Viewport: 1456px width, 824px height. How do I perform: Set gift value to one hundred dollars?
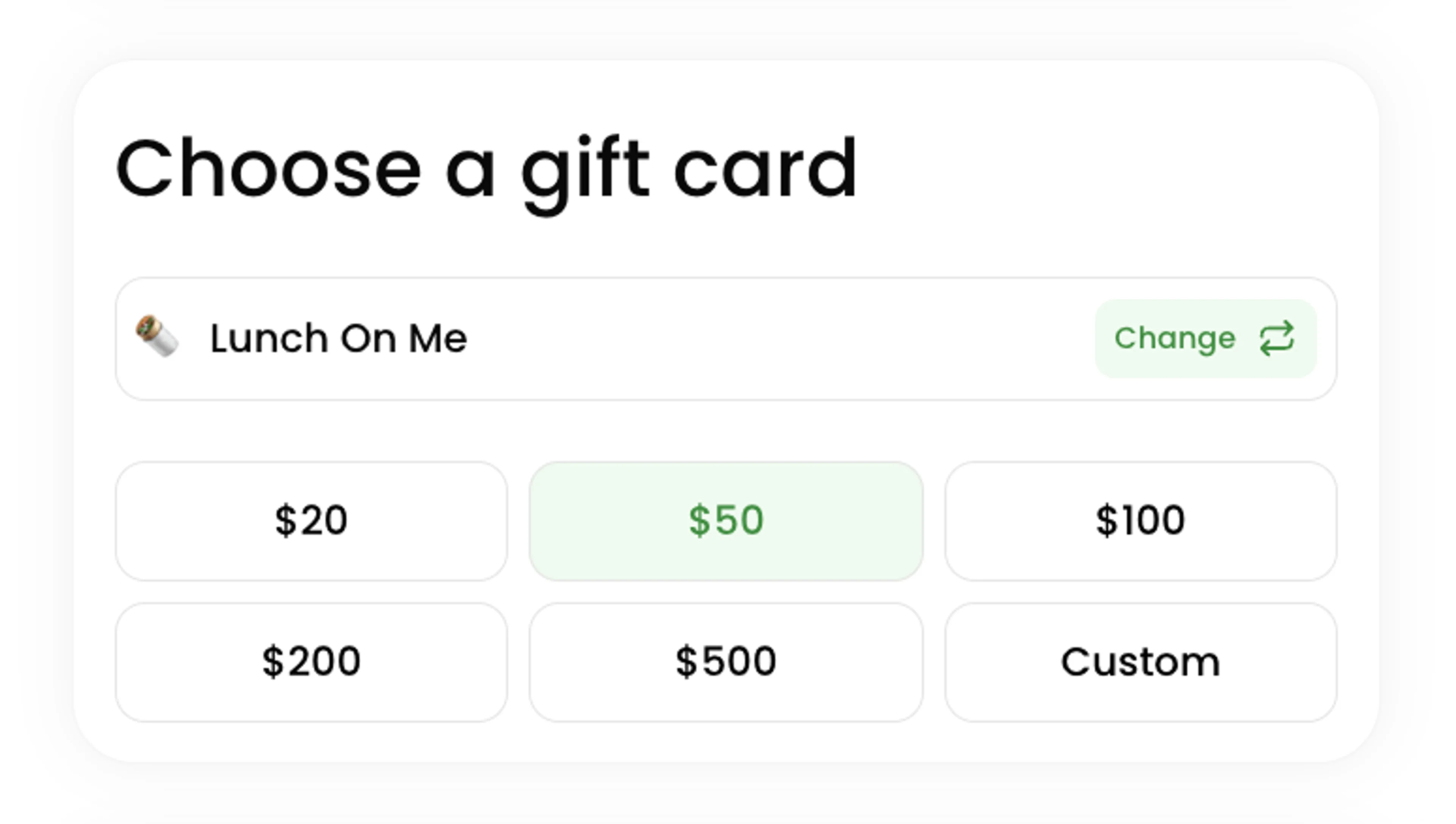point(1140,521)
